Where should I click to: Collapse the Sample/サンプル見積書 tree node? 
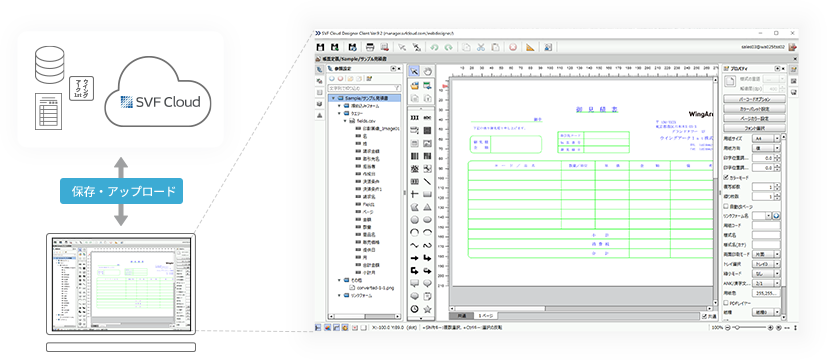coord(333,99)
